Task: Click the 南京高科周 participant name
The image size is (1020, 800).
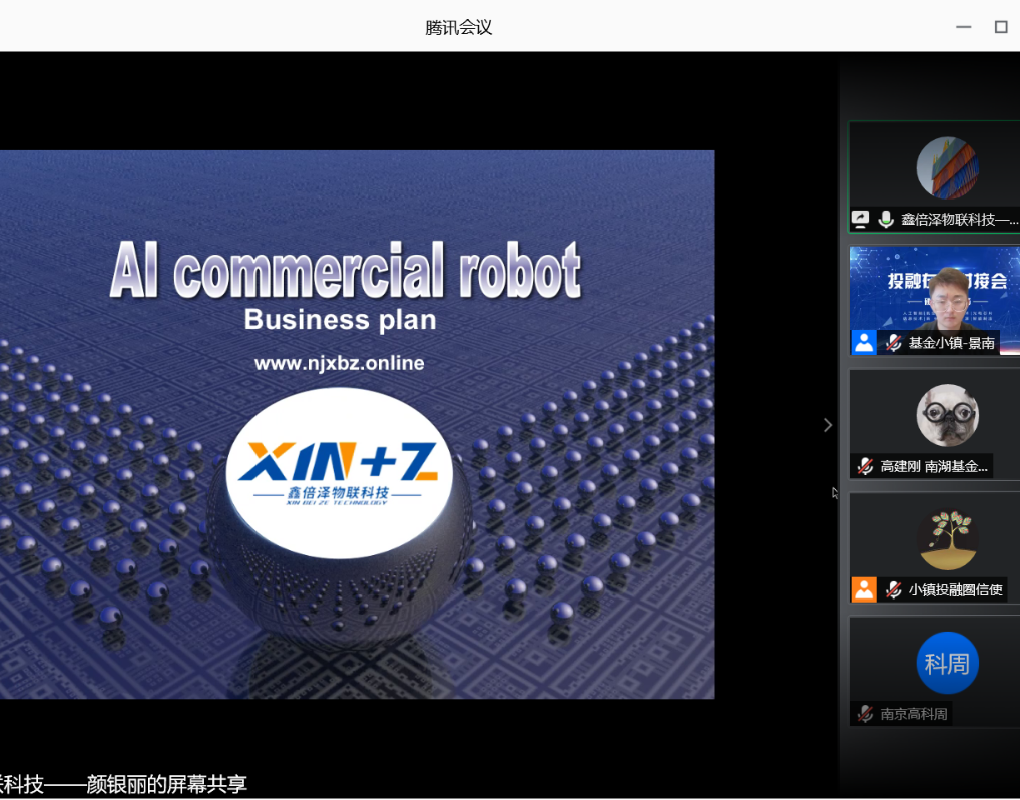Action: [913, 714]
